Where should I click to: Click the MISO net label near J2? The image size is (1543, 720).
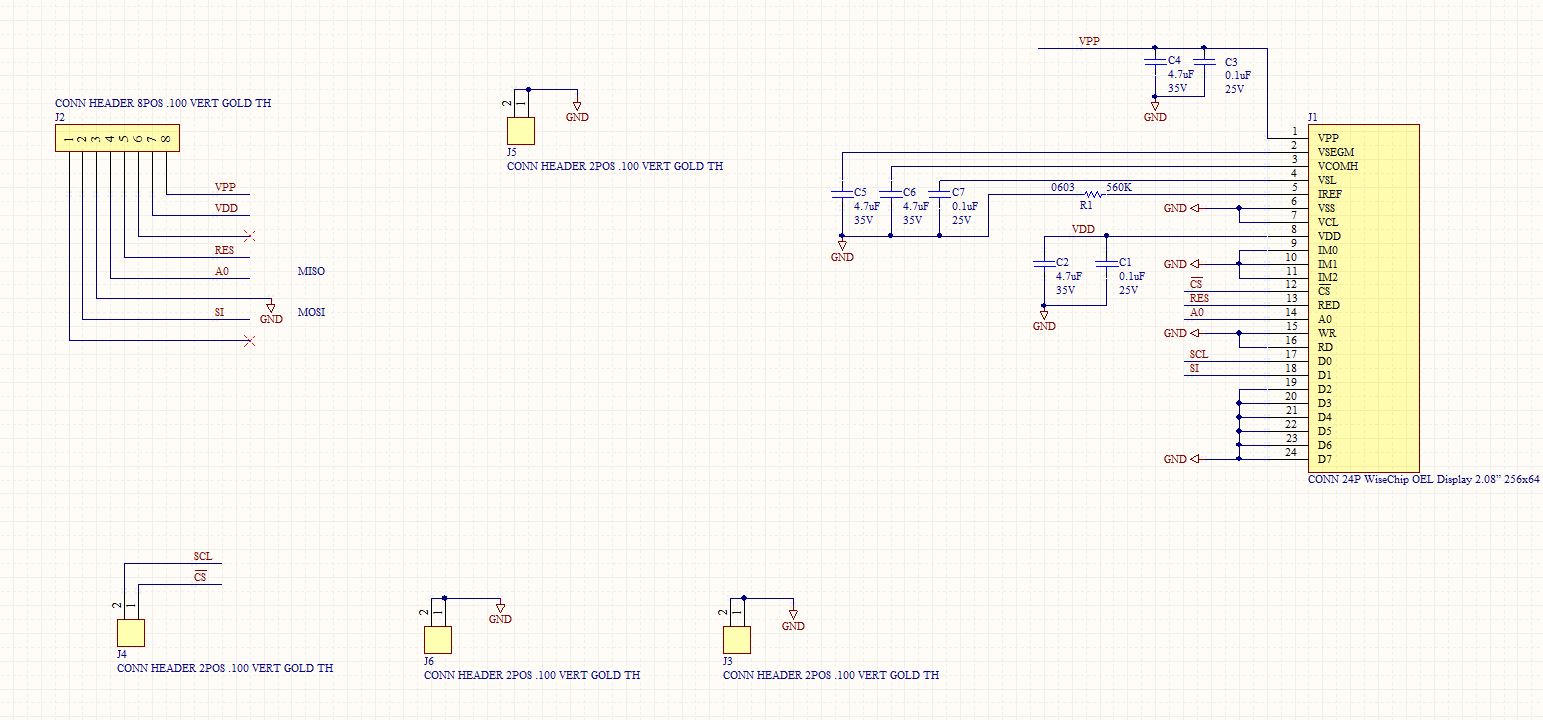point(313,271)
